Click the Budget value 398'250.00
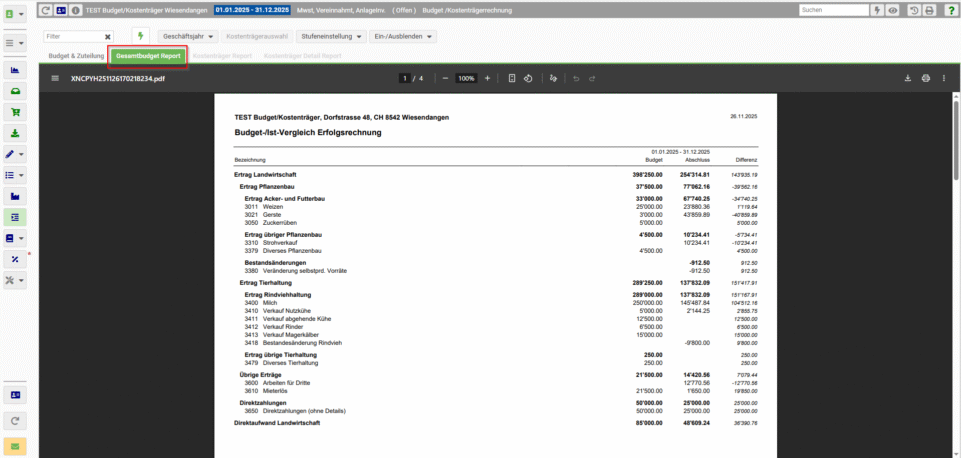Screen dimensions: 961x458 (x=647, y=175)
